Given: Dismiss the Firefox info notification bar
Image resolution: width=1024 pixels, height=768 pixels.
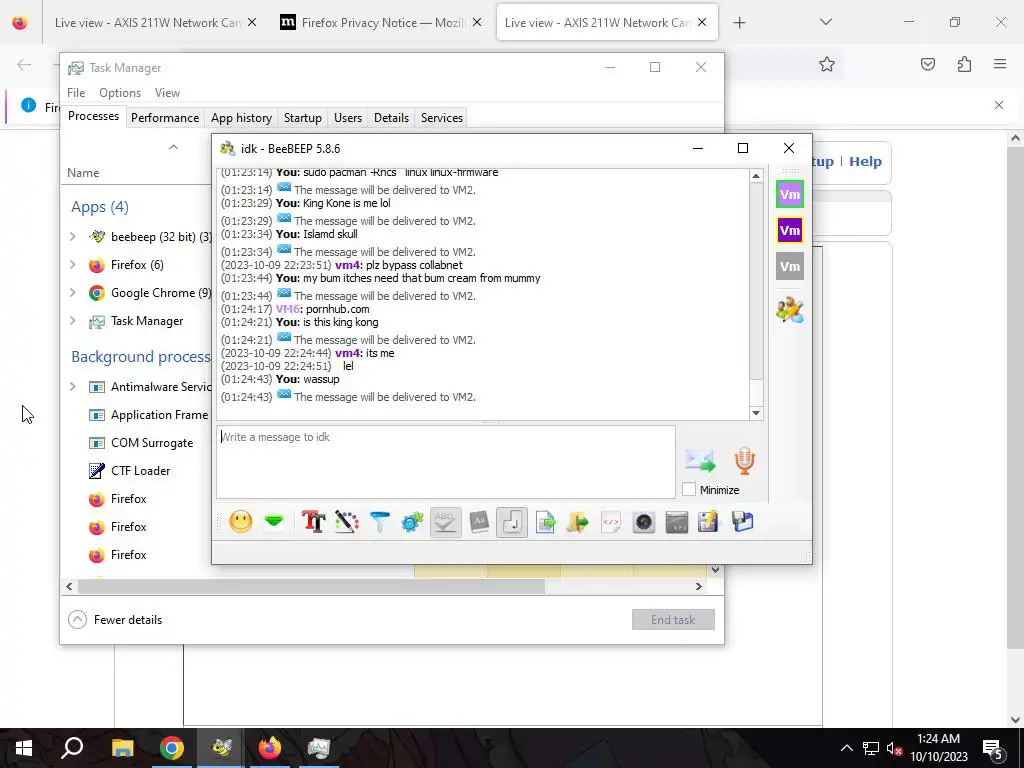Looking at the screenshot, I should (x=999, y=105).
